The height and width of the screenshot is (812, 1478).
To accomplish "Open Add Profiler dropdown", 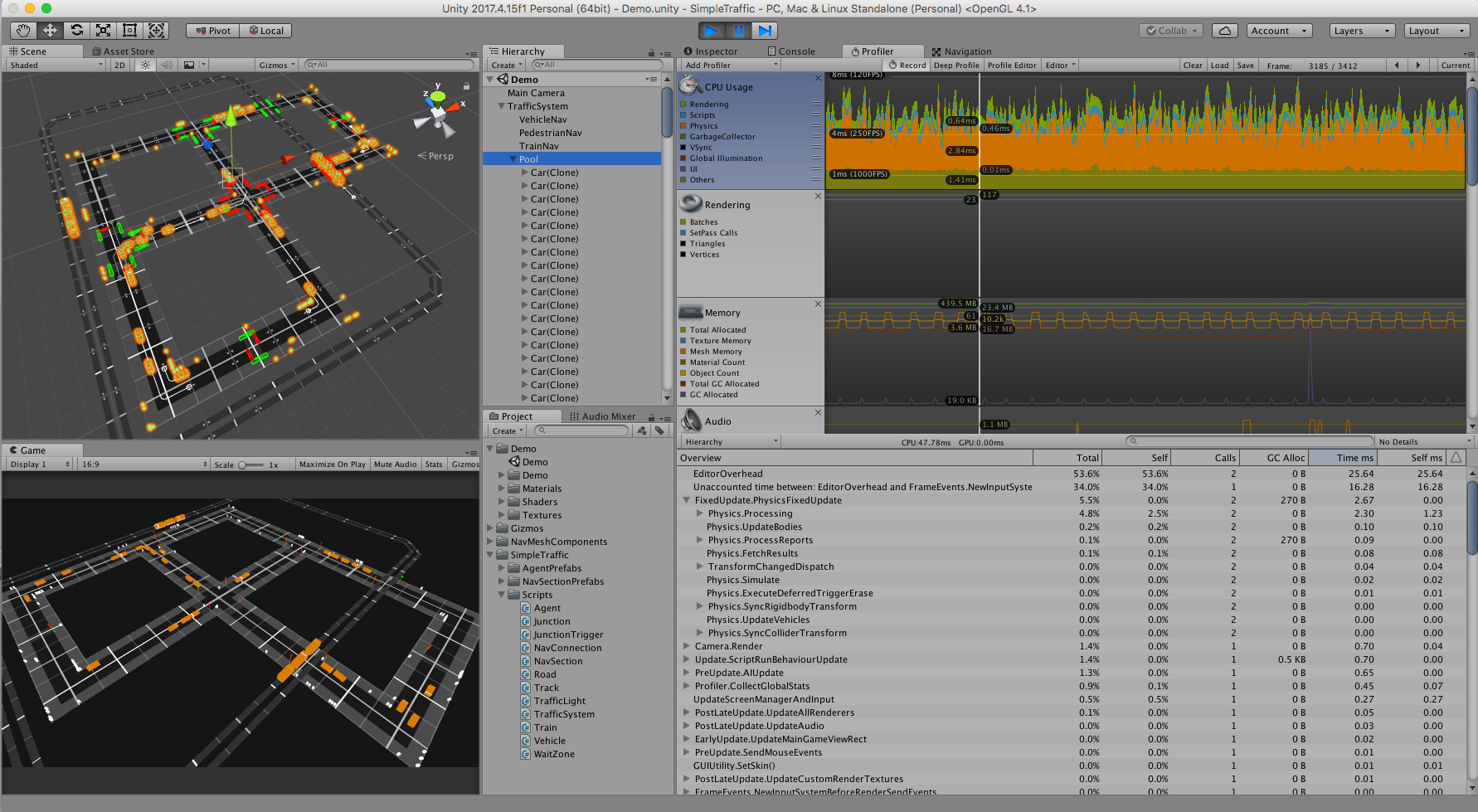I will (731, 65).
